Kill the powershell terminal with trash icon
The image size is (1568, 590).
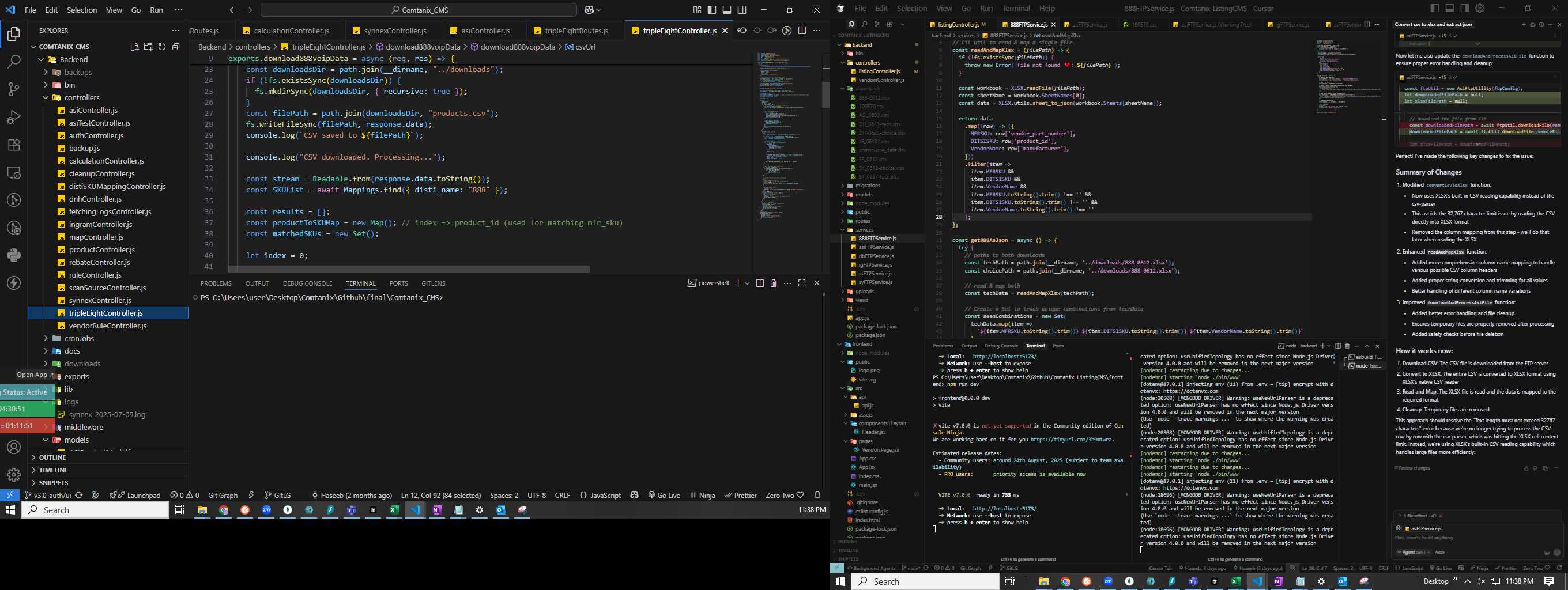[773, 283]
